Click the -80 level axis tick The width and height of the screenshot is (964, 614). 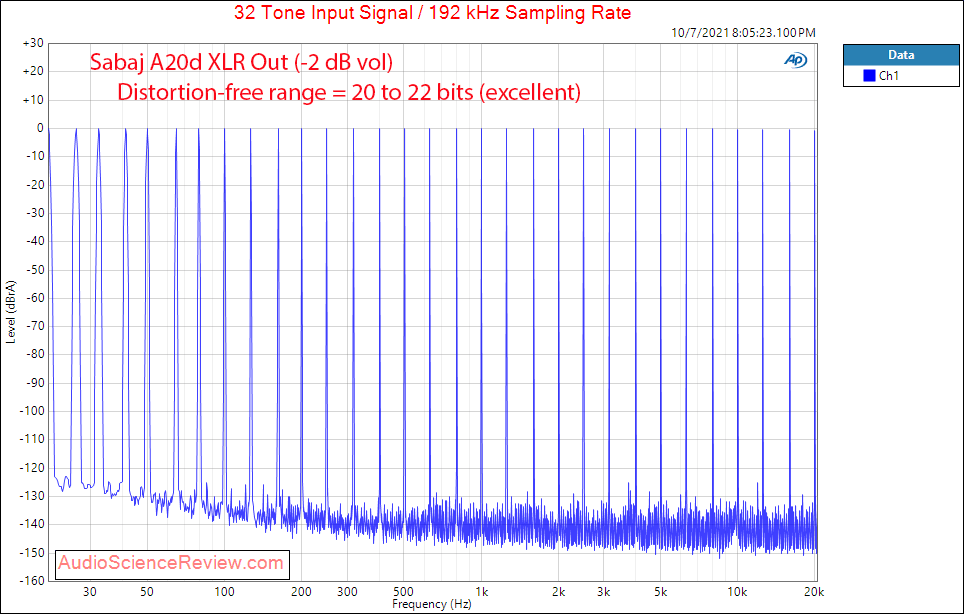coord(34,354)
